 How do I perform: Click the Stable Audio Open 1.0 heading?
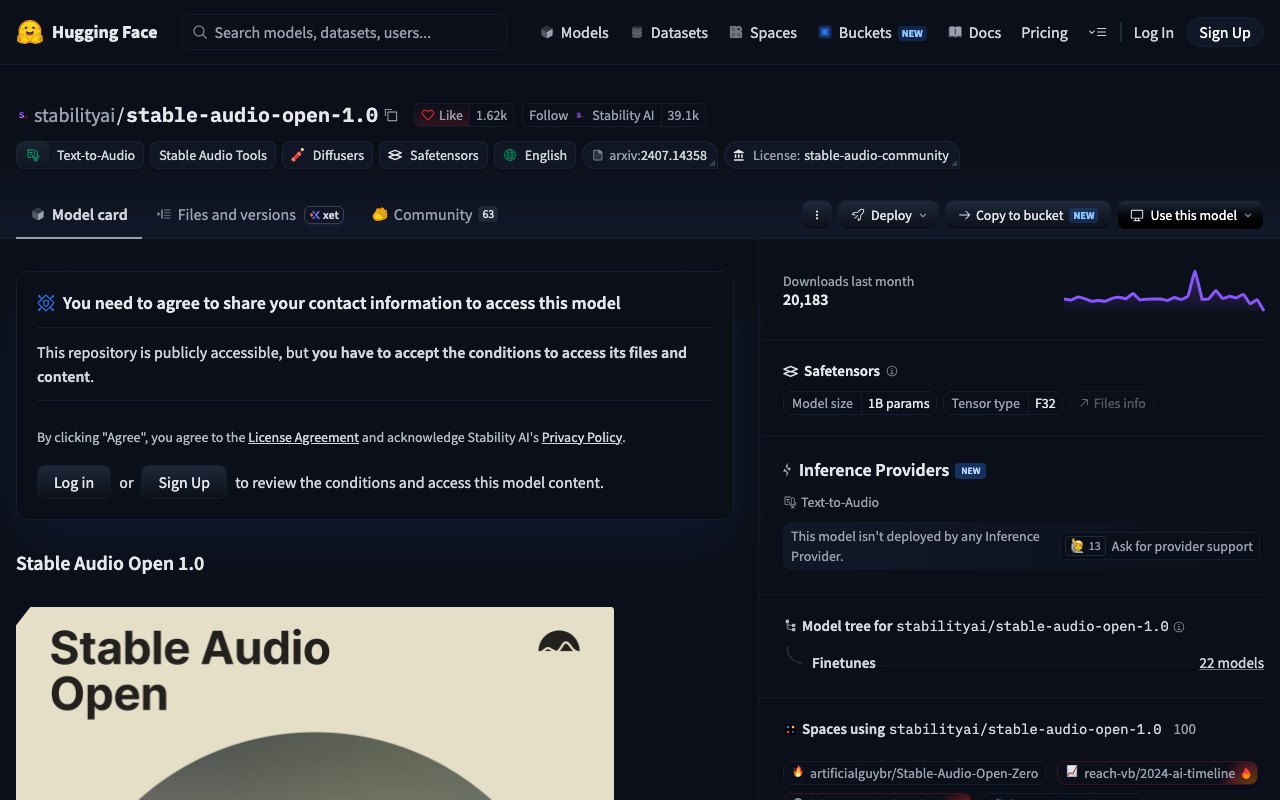tap(110, 563)
